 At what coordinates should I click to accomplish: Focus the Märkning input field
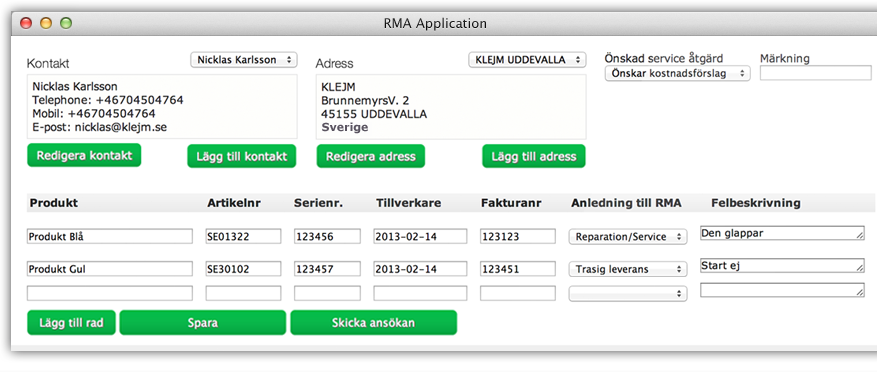pyautogui.click(x=815, y=73)
